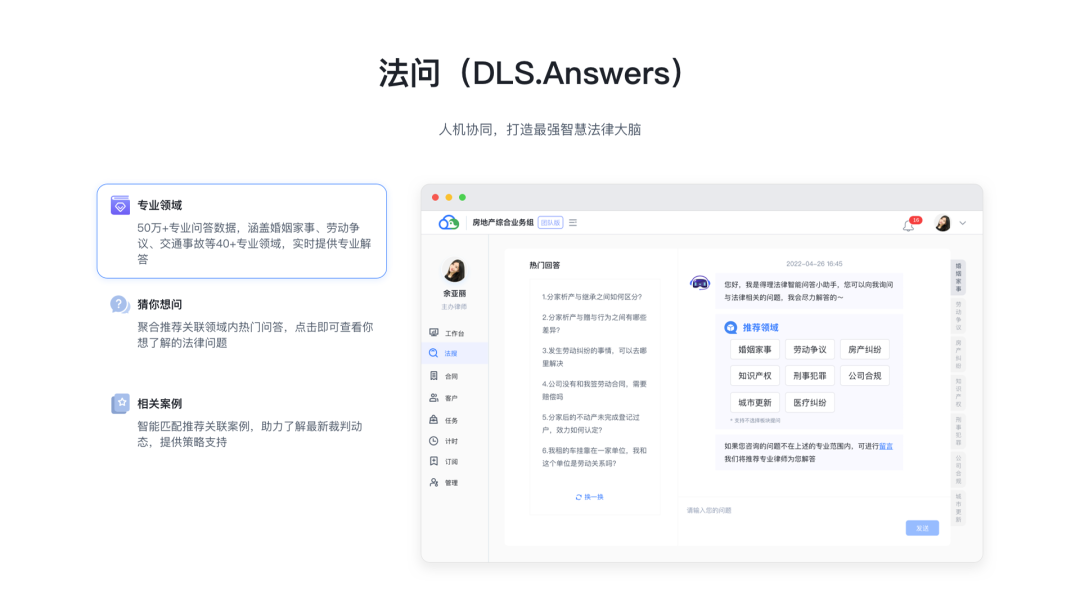Viewport: 1080px width, 608px height.
Task: Open the hamburger menu next to 团队版
Action: [572, 222]
